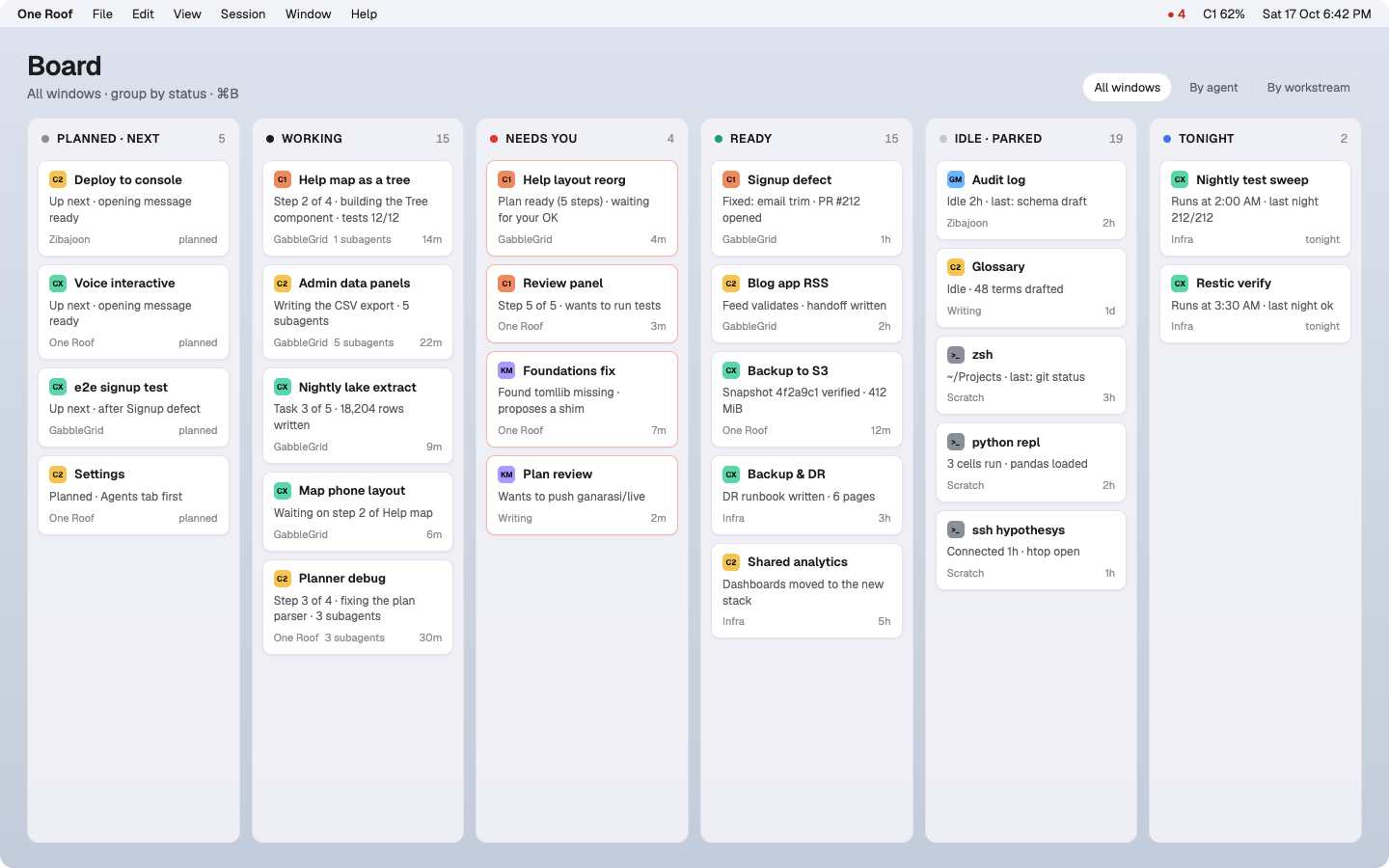Open the Settings card in Planned column
This screenshot has width=1389, height=868.
pos(133,496)
